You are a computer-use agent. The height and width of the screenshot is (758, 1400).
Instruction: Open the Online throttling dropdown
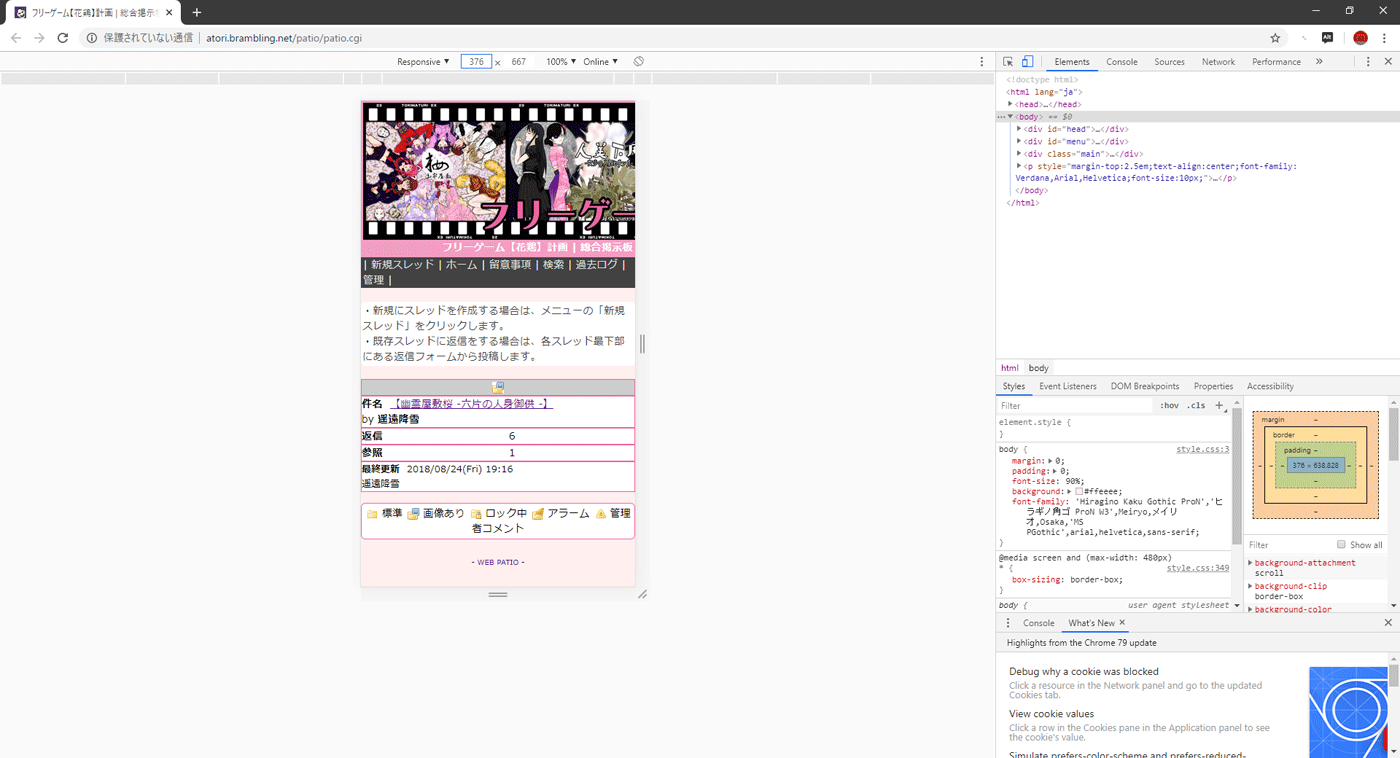601,62
